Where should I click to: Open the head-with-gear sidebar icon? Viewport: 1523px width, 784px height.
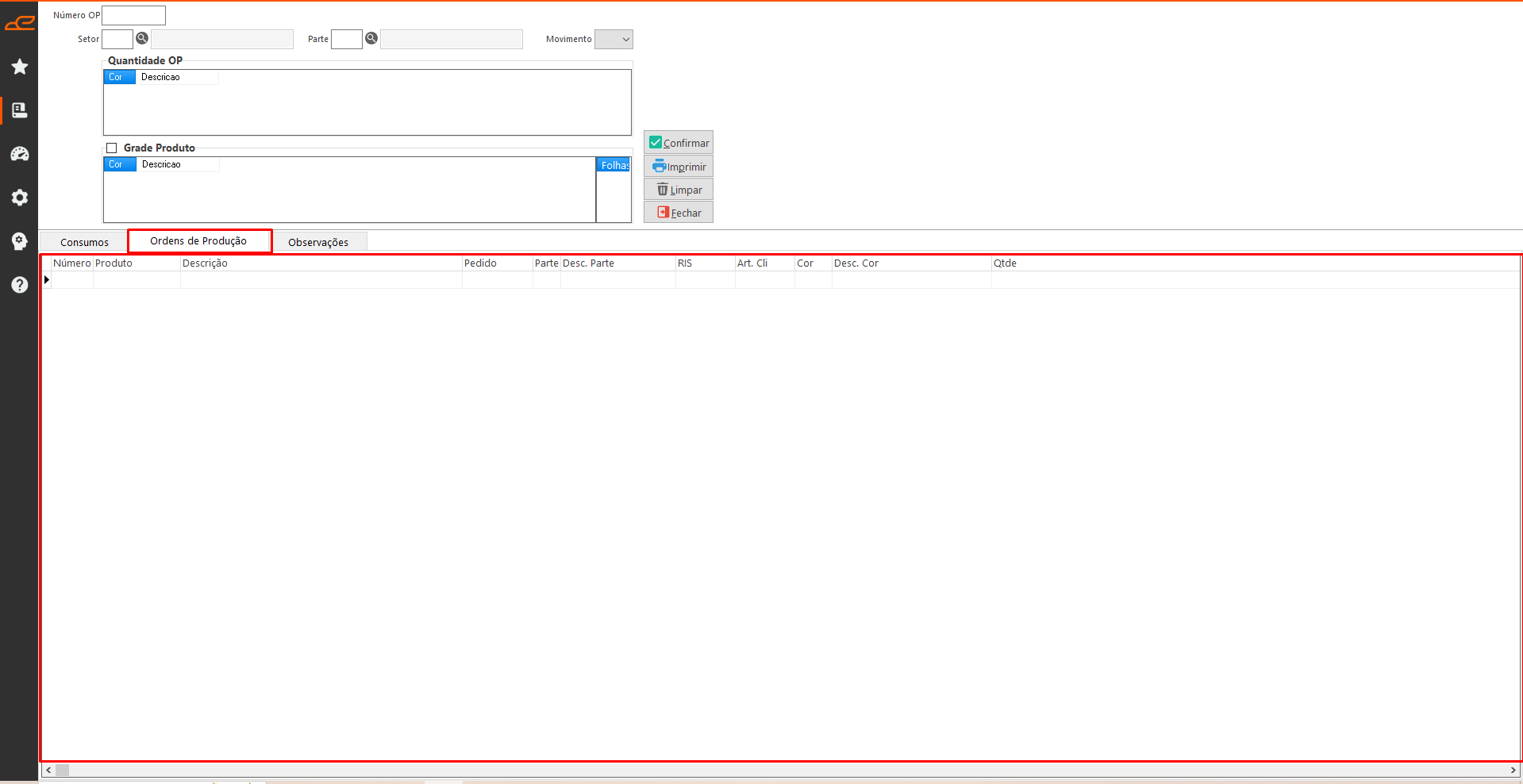20,241
